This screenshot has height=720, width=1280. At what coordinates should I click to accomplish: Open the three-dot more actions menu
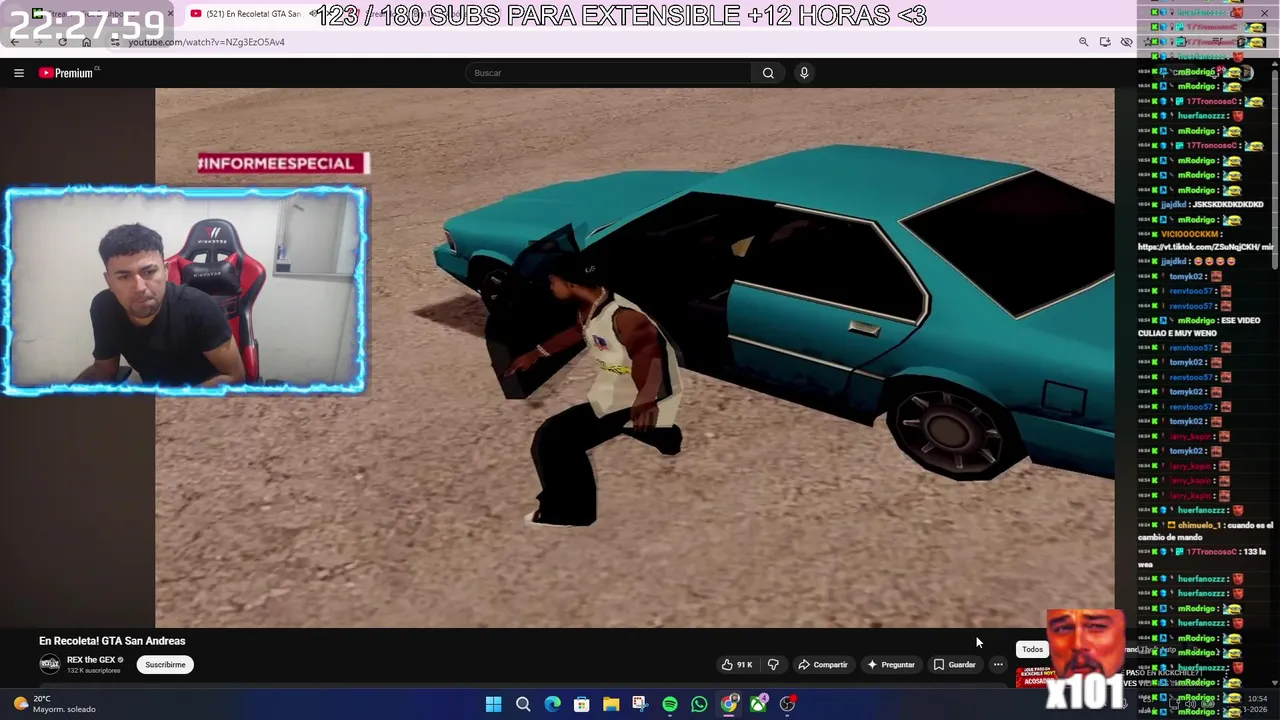(998, 665)
